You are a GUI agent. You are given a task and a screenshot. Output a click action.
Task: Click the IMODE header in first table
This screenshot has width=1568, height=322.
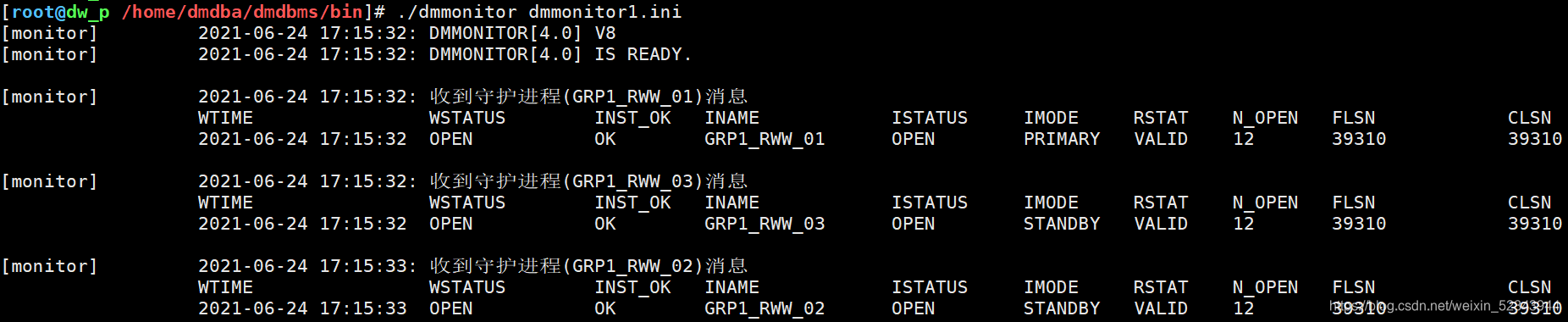pos(1051,118)
